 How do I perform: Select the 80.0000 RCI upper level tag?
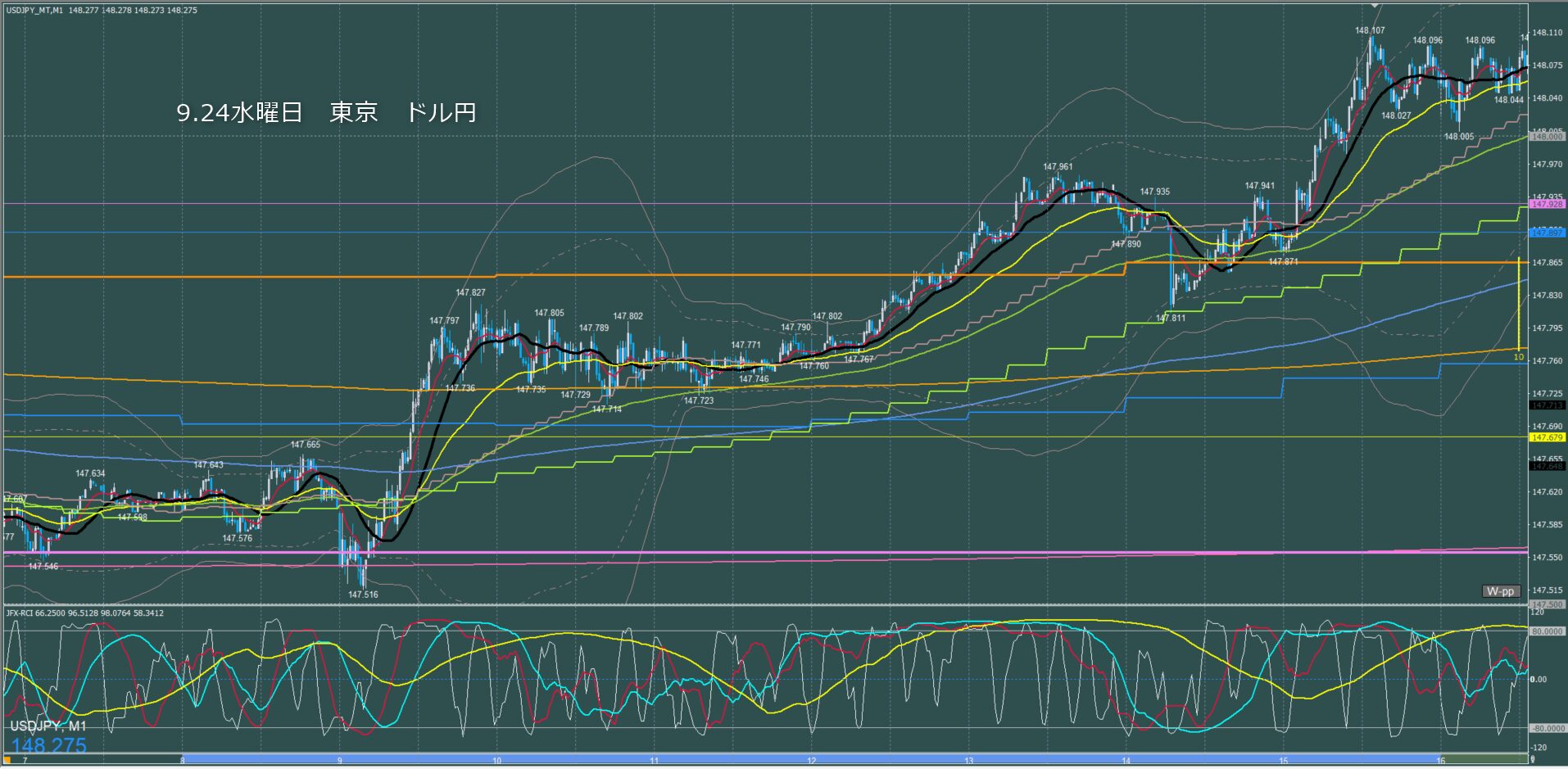click(1547, 631)
